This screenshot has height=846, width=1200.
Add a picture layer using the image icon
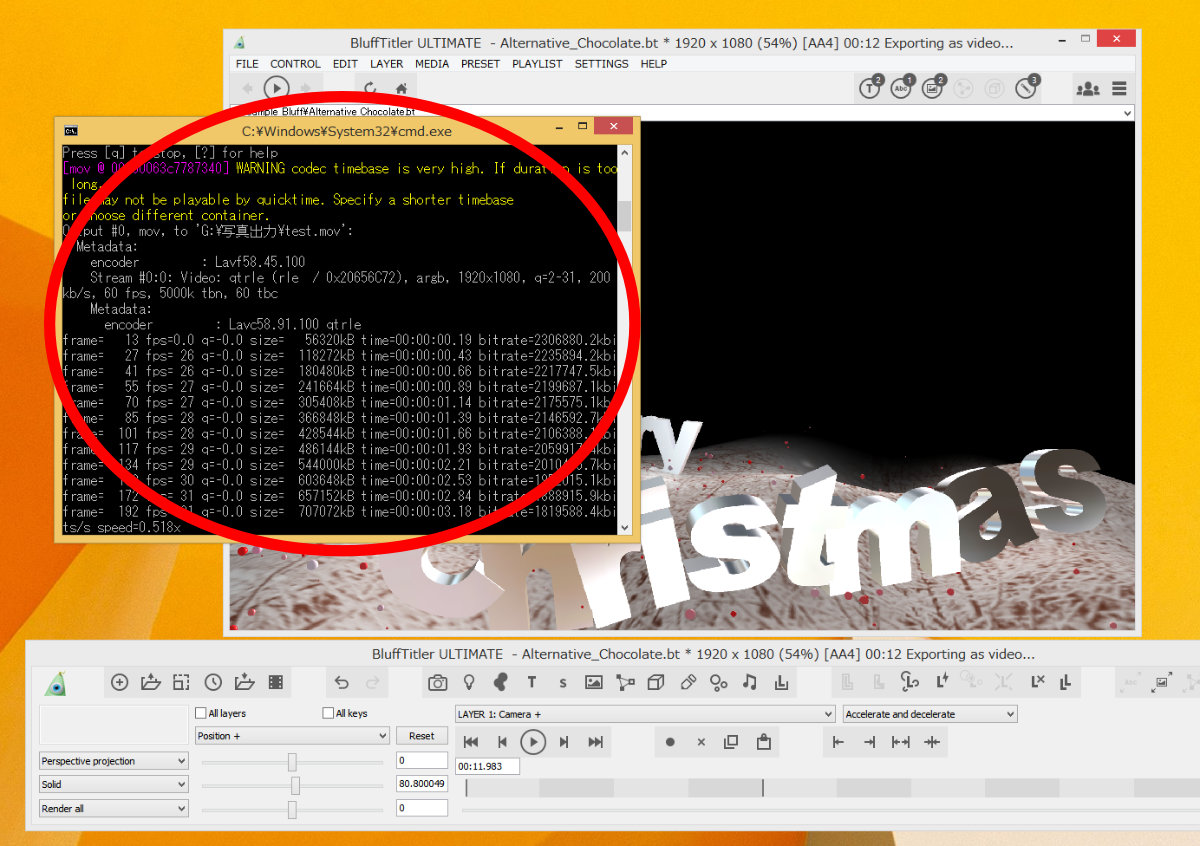pyautogui.click(x=594, y=683)
